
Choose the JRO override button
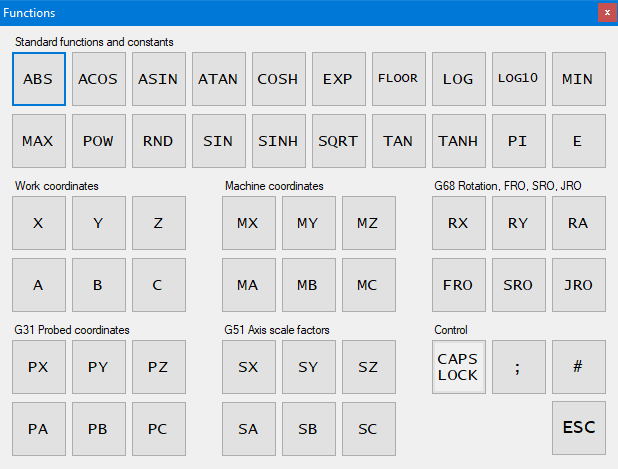click(x=578, y=285)
